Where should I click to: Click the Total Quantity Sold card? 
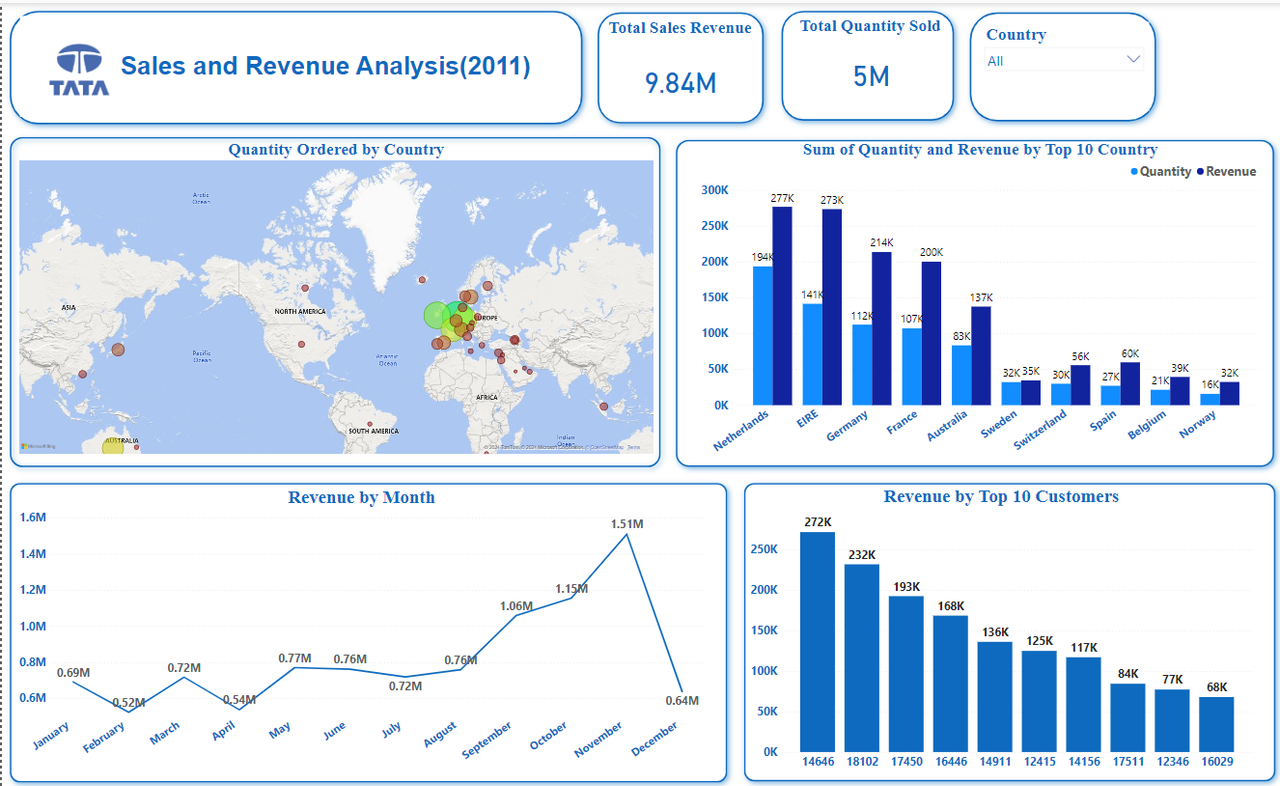point(867,66)
